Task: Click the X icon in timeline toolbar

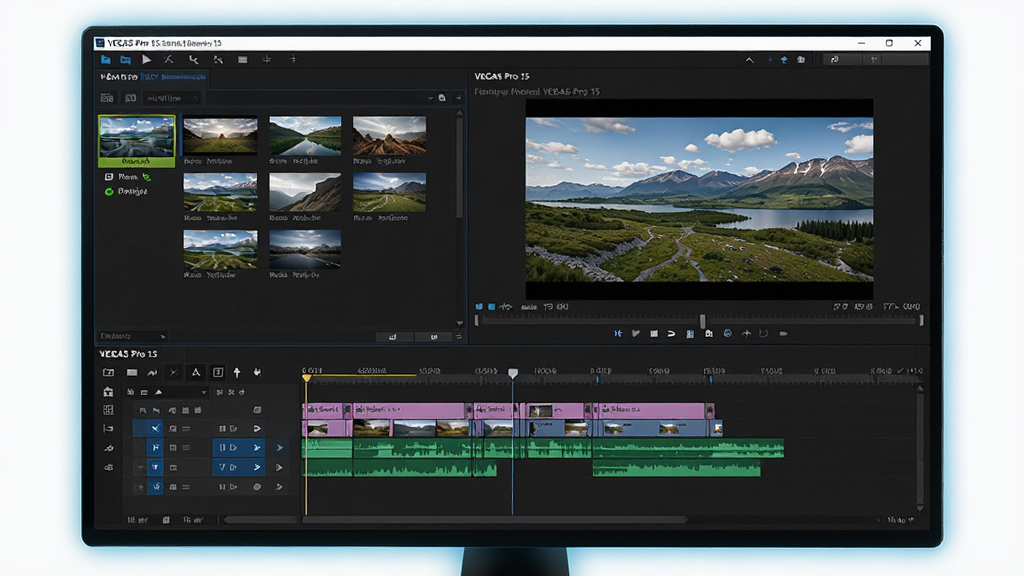Action: 174,372
